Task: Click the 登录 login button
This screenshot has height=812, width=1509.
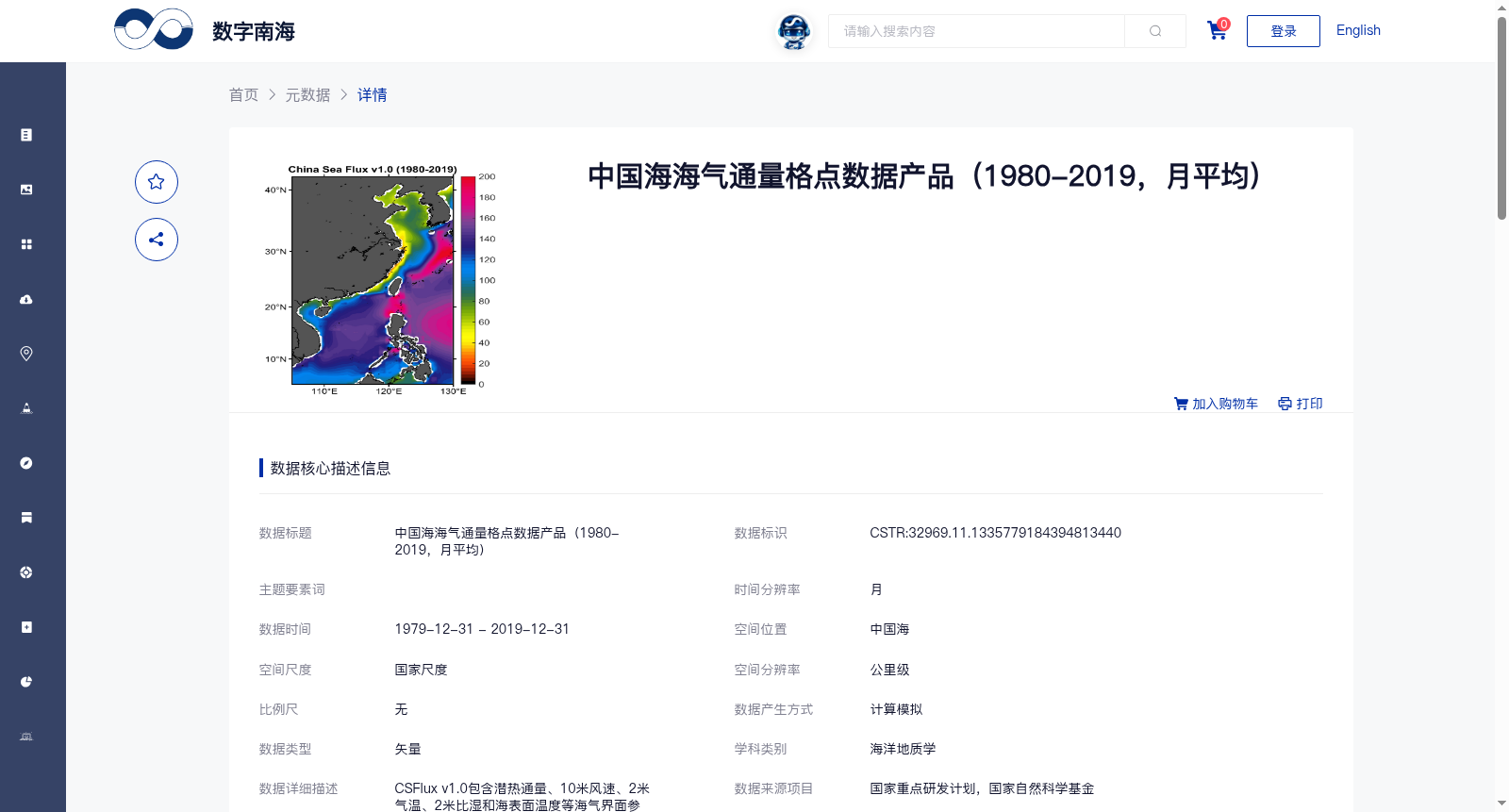Action: coord(1283,31)
